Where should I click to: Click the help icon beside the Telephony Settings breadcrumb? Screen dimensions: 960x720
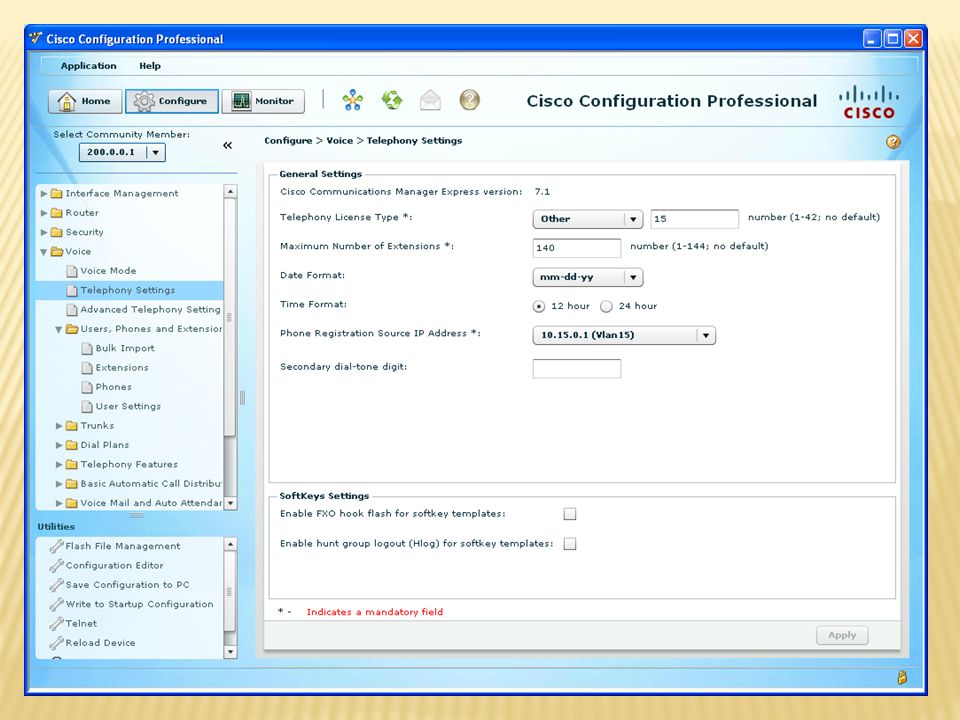[893, 142]
